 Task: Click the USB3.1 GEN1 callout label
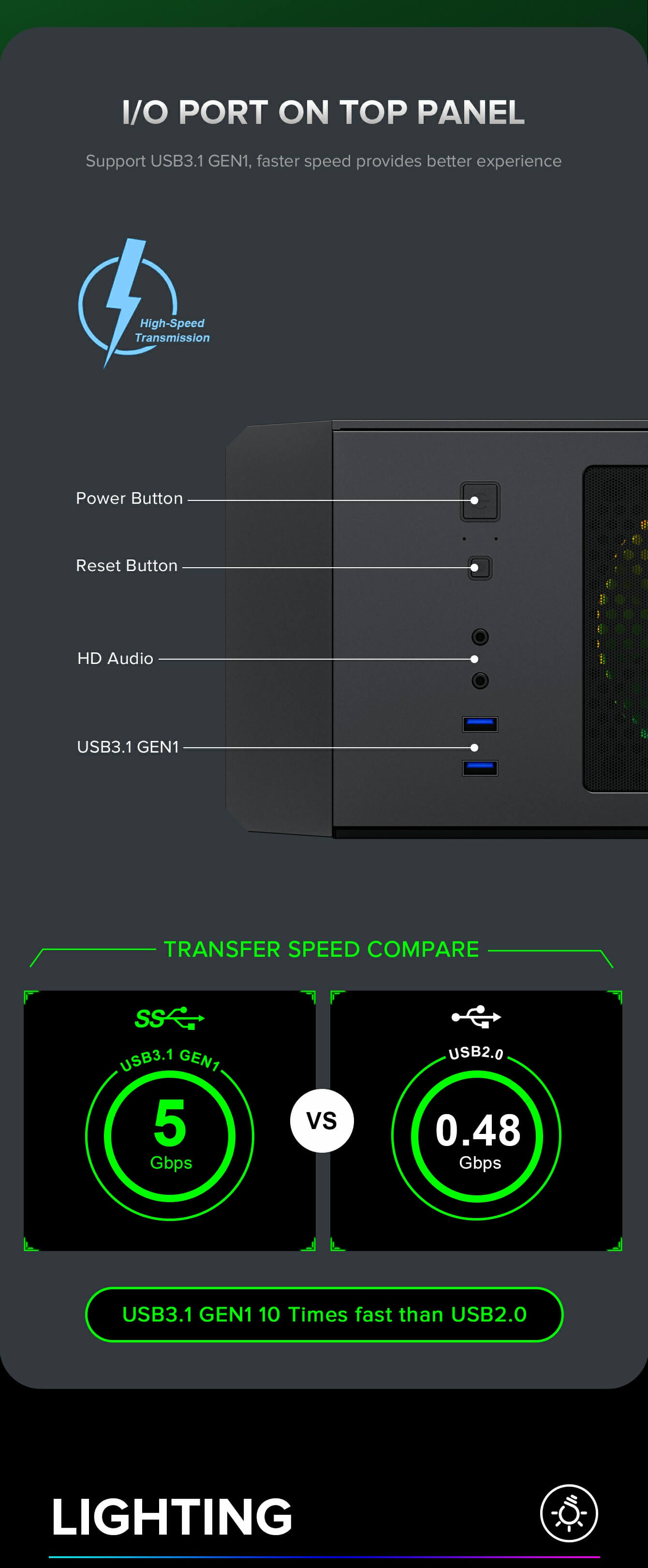click(x=128, y=747)
